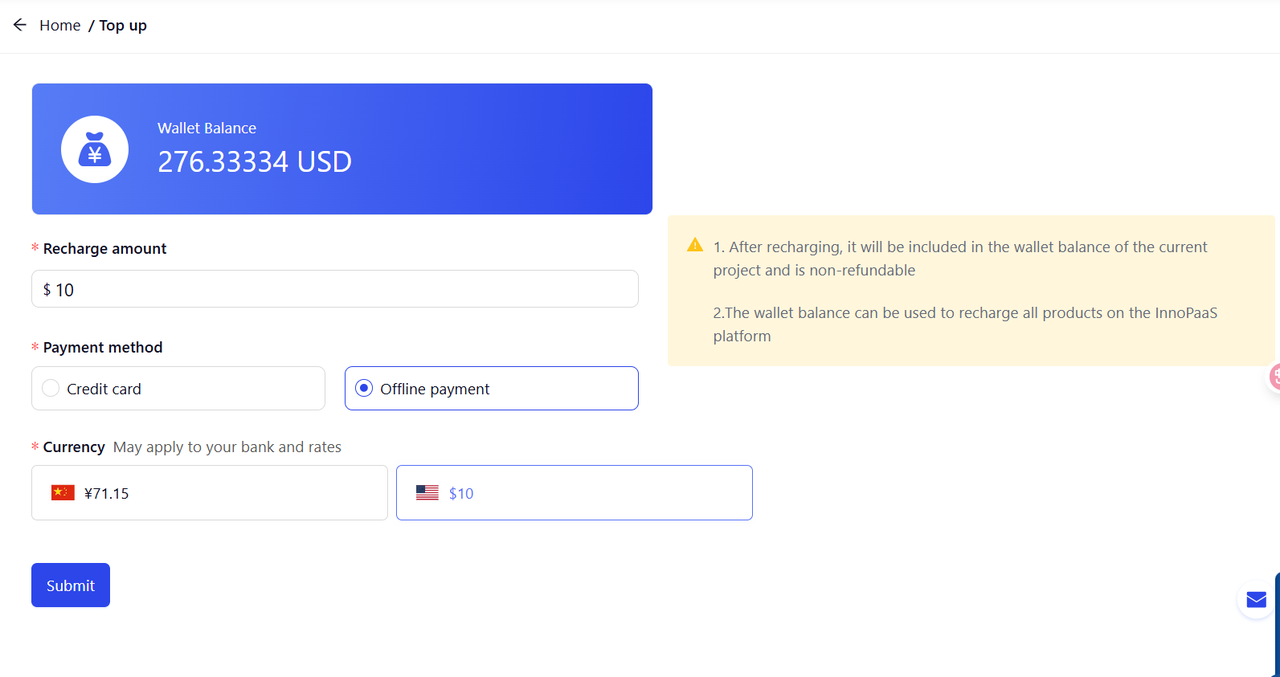
Task: Click the dollar sign prefix in amount field
Action: pos(47,290)
